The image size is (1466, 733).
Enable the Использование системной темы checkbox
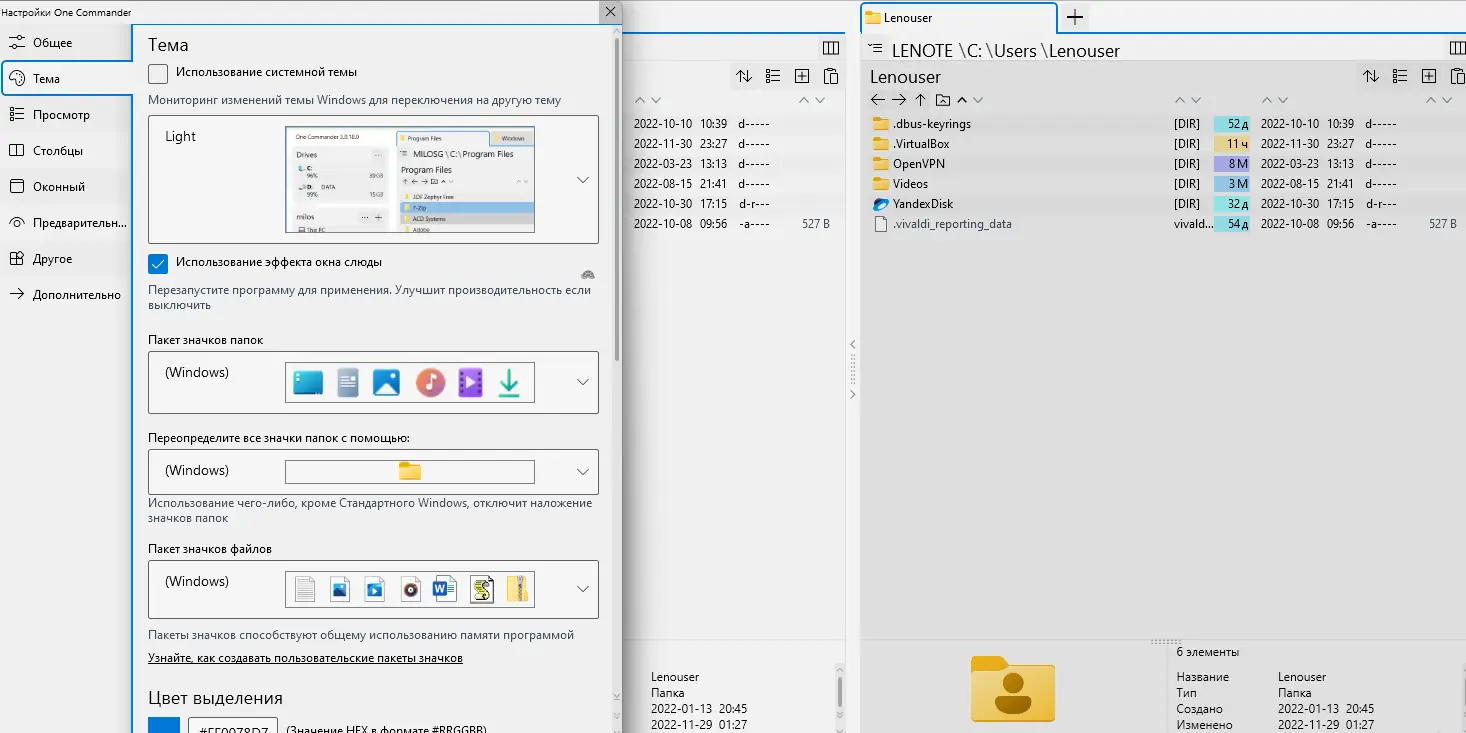click(x=158, y=73)
